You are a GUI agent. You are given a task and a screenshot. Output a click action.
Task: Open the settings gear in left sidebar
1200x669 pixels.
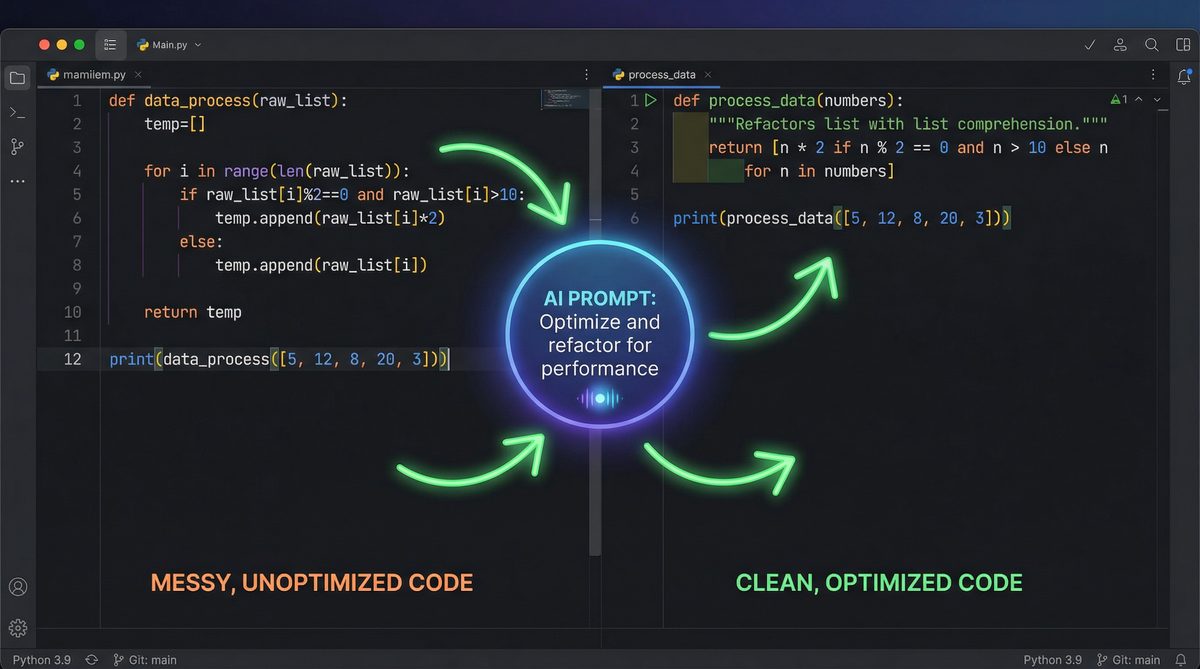click(17, 628)
